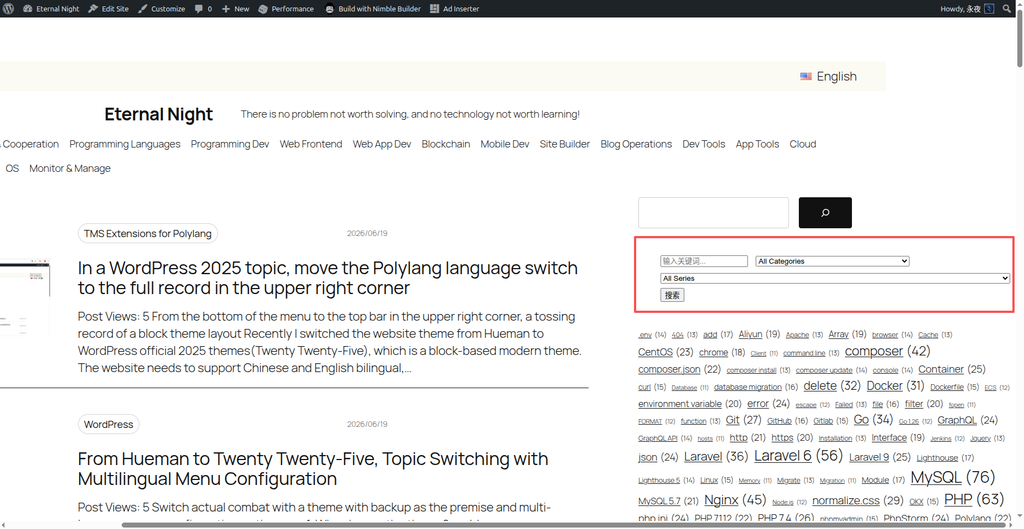
Task: Open the Dev Tools navigation item
Action: point(704,144)
